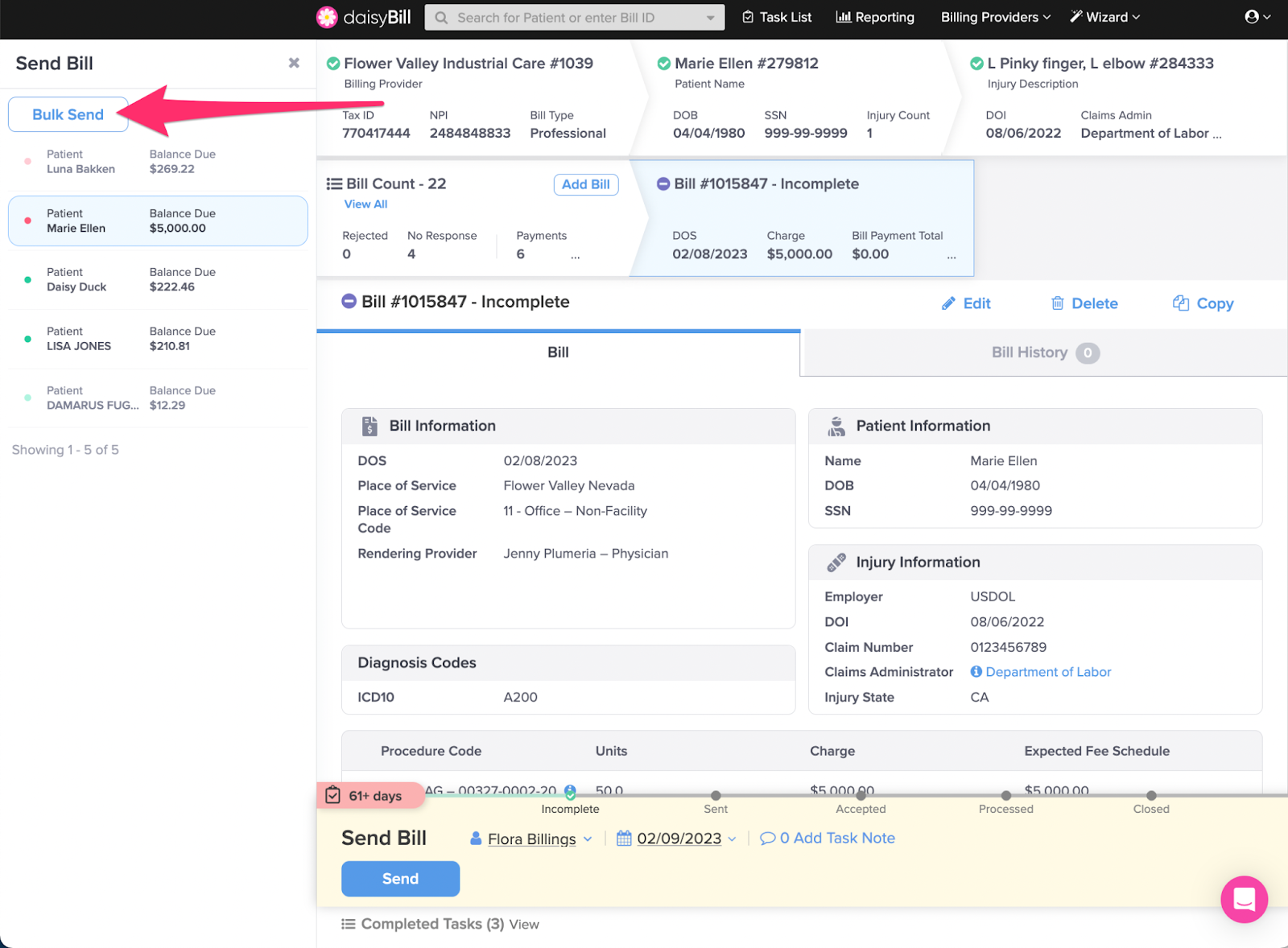
Task: Click in the patient search field
Action: tap(575, 18)
